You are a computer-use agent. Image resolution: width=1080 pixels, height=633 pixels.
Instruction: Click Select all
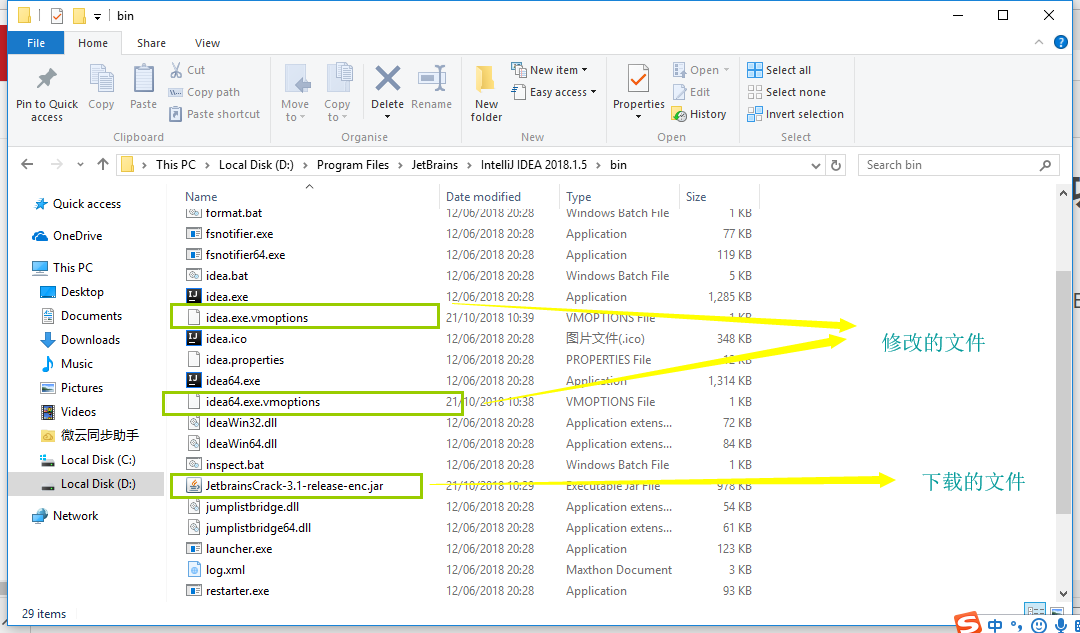click(x=779, y=70)
